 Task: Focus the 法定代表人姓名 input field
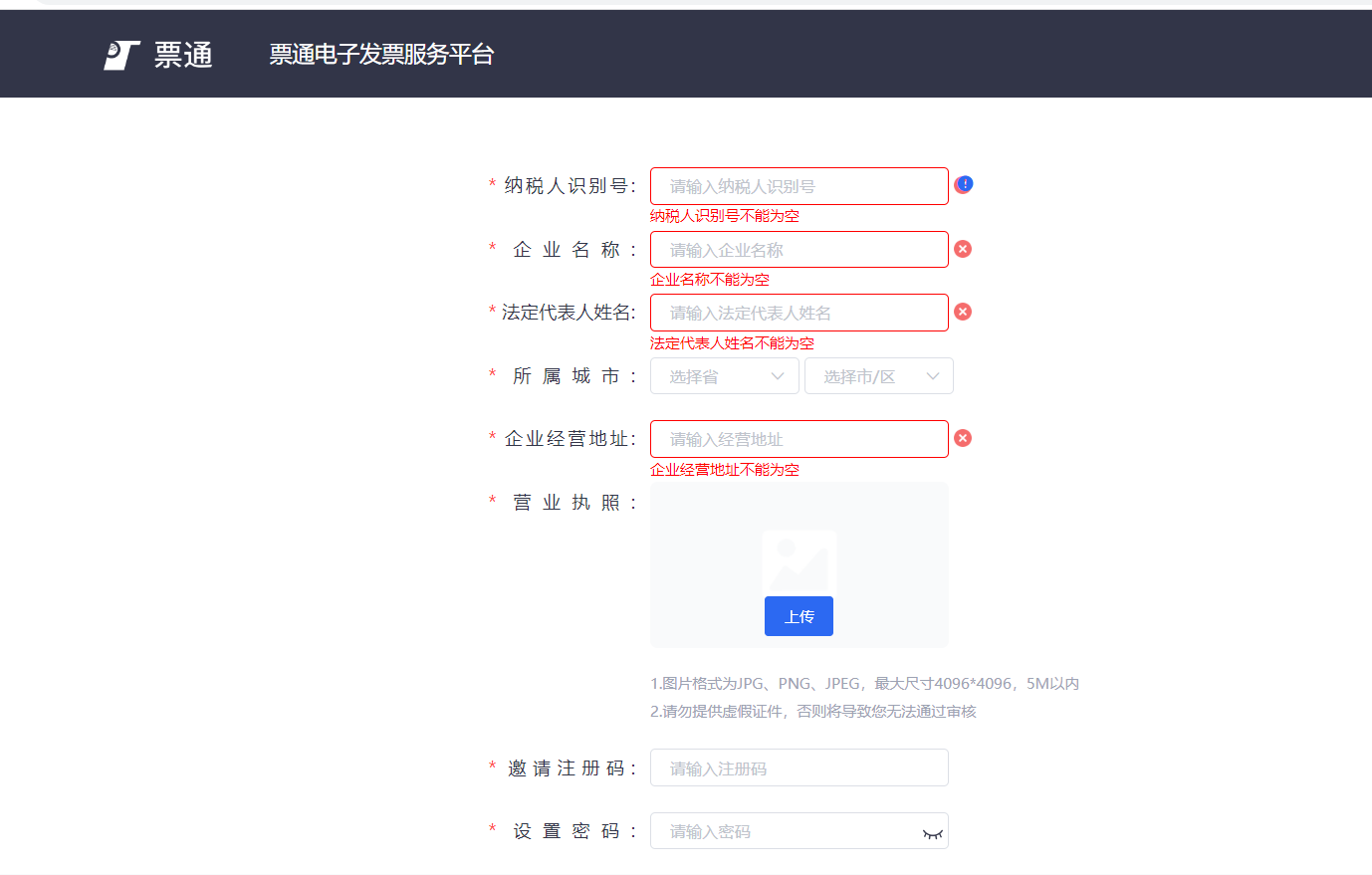[800, 313]
